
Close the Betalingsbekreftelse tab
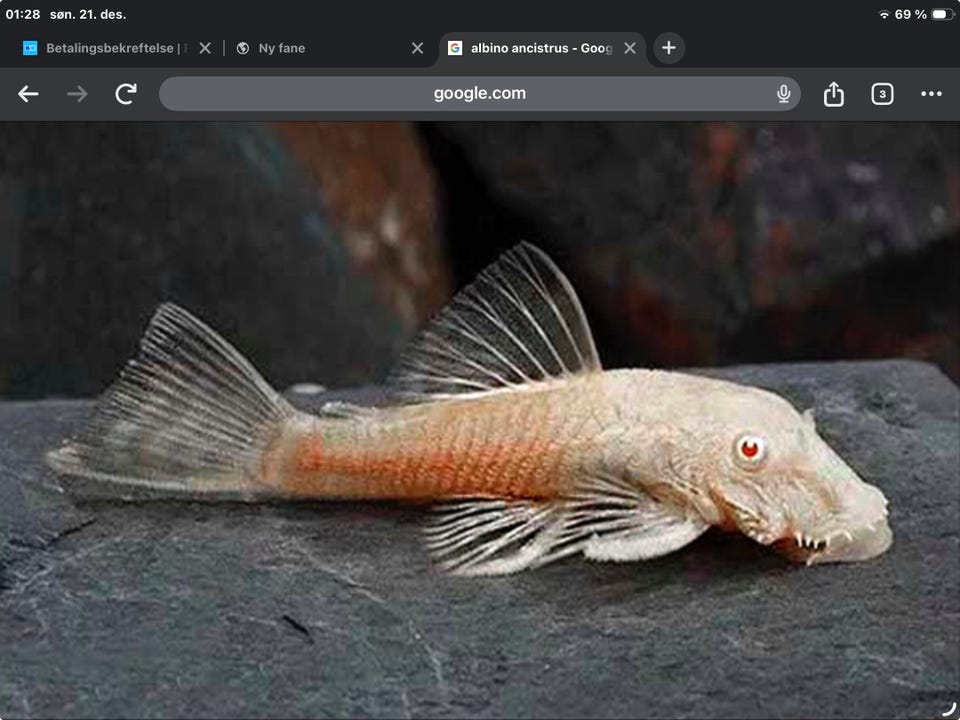click(x=205, y=48)
